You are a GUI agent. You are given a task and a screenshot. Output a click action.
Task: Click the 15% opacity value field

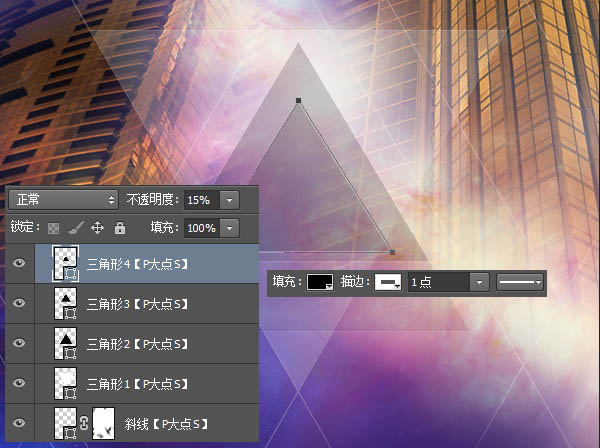(202, 200)
